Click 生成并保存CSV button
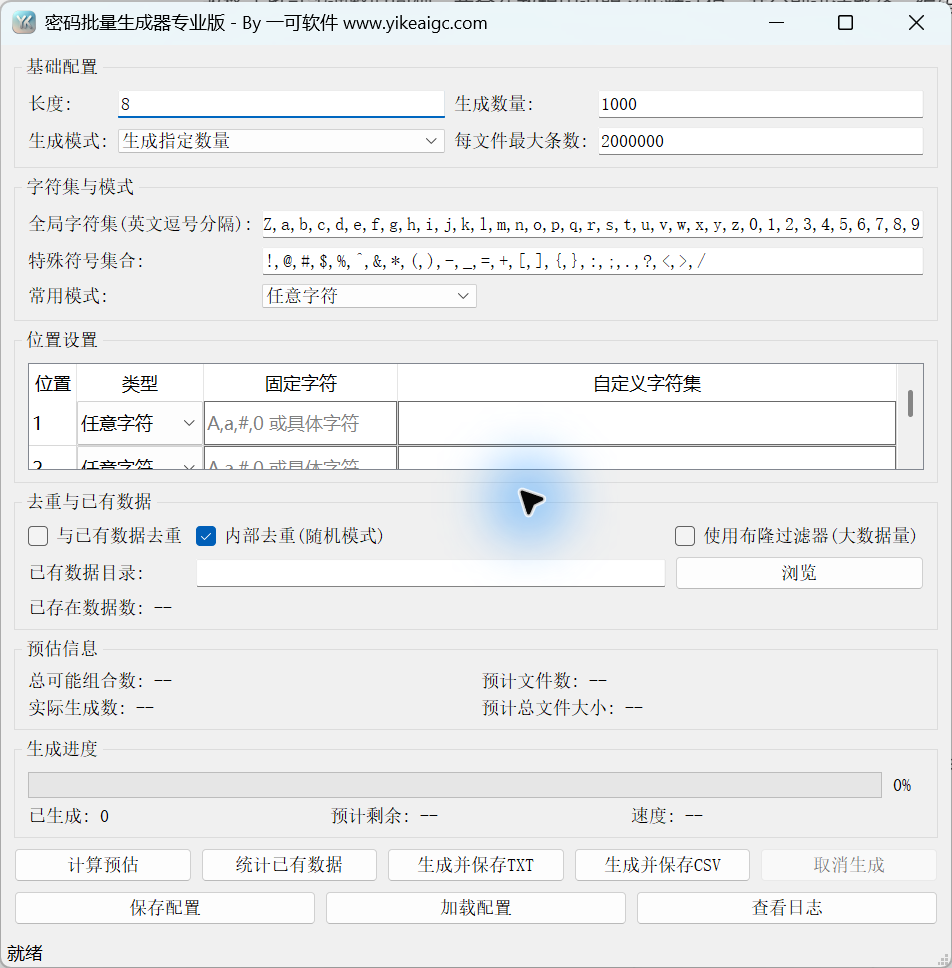 (662, 865)
